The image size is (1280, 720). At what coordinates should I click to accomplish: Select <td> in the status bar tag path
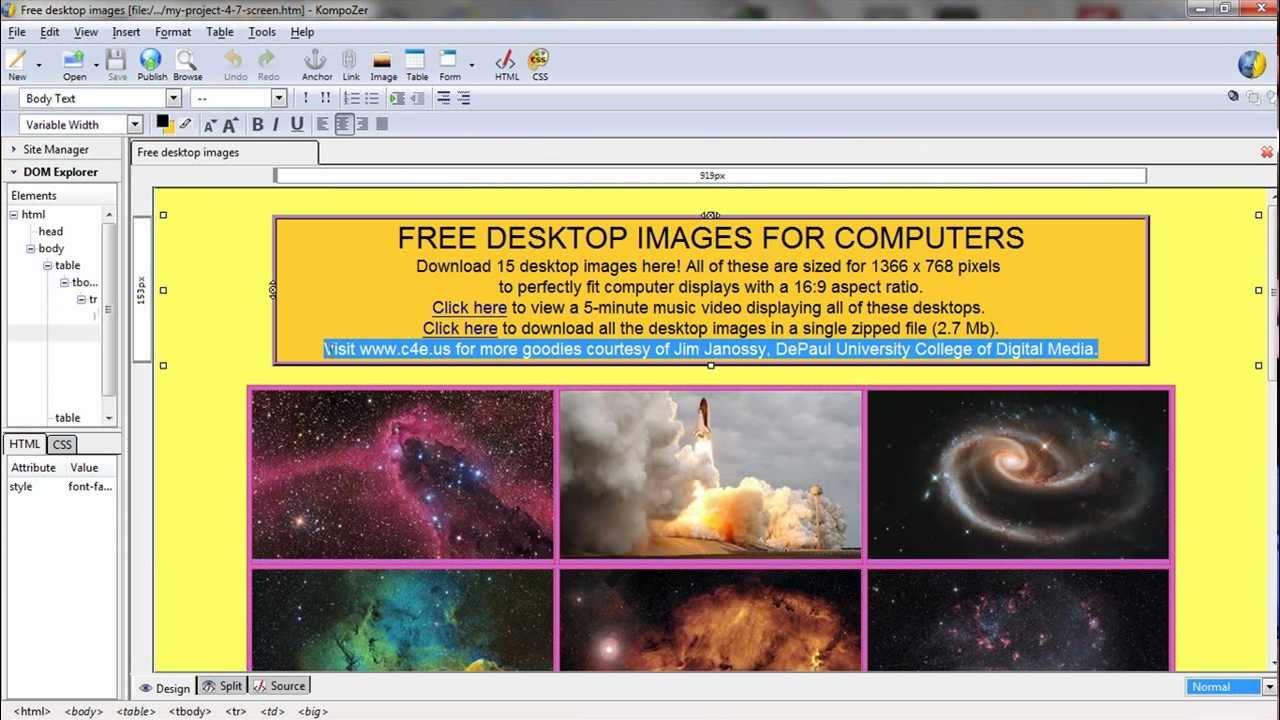(x=272, y=712)
